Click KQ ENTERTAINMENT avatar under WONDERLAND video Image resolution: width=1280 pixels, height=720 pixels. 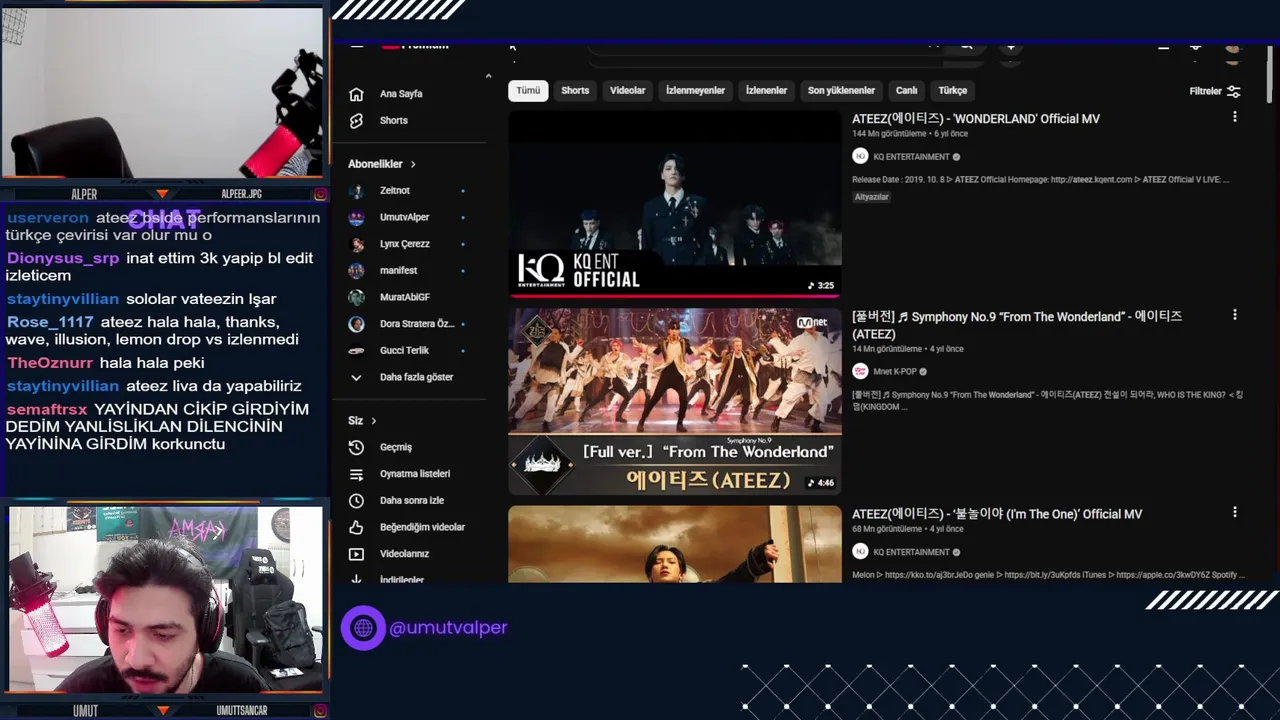860,156
